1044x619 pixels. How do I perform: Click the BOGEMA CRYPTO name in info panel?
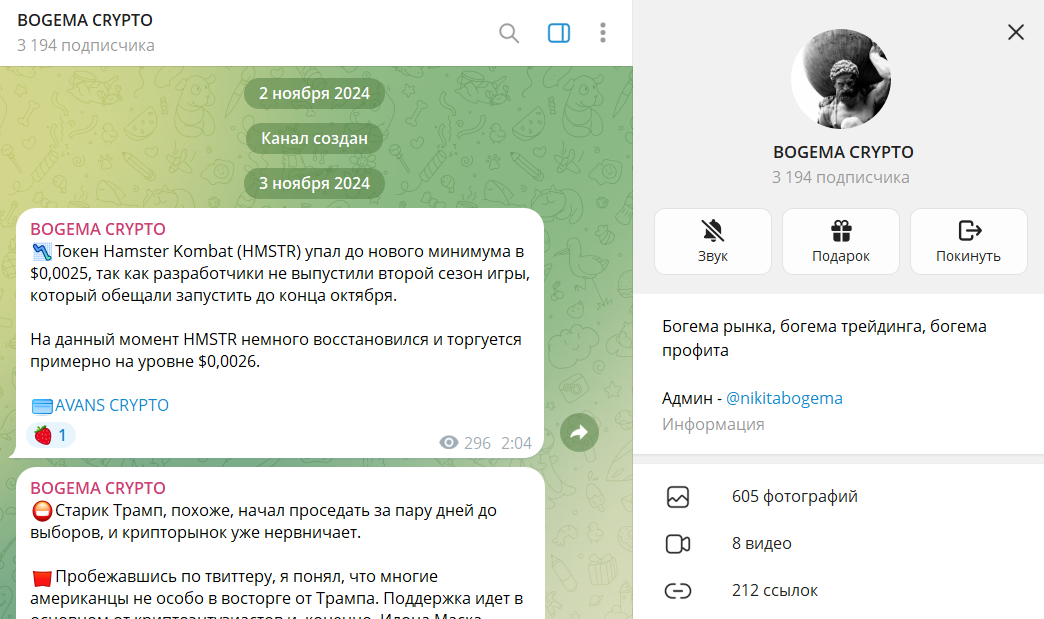point(843,152)
